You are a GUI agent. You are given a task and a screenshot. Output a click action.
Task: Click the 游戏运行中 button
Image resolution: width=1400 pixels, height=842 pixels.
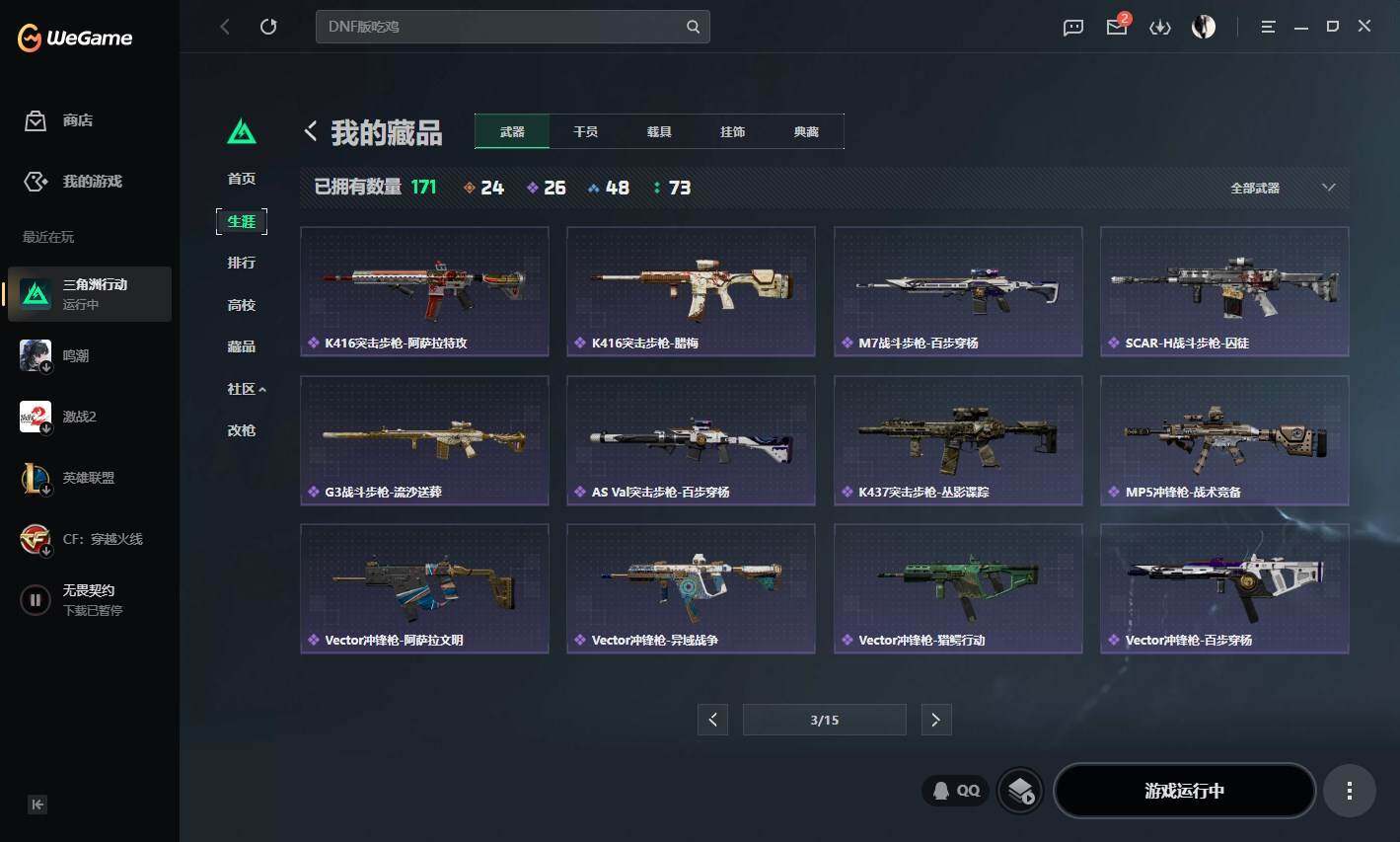pyautogui.click(x=1184, y=791)
